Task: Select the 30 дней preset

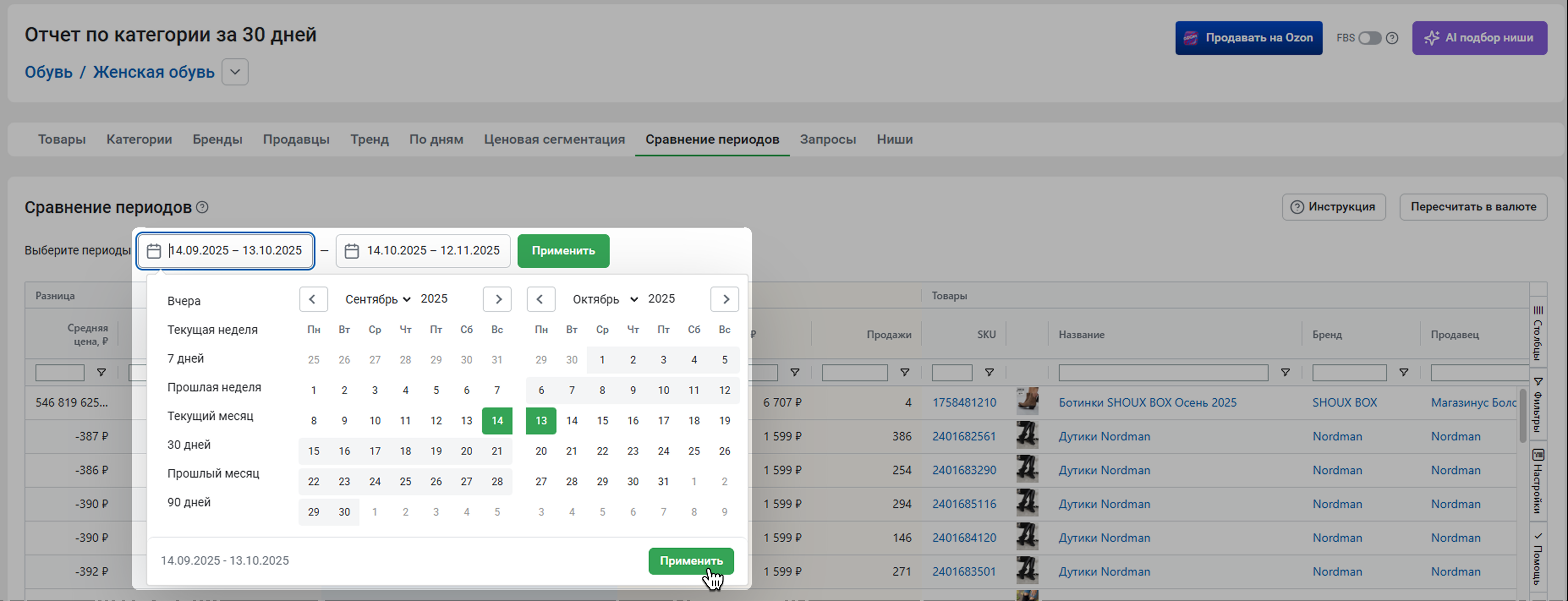Action: 189,445
